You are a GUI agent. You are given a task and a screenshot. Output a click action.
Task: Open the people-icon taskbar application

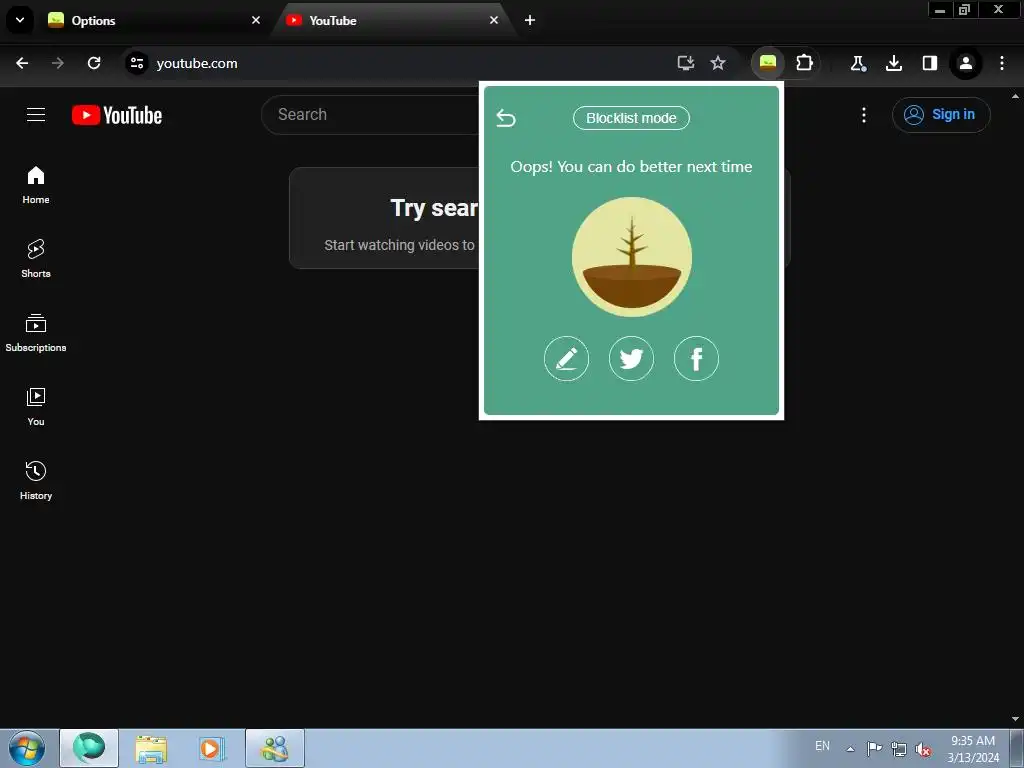[x=275, y=748]
